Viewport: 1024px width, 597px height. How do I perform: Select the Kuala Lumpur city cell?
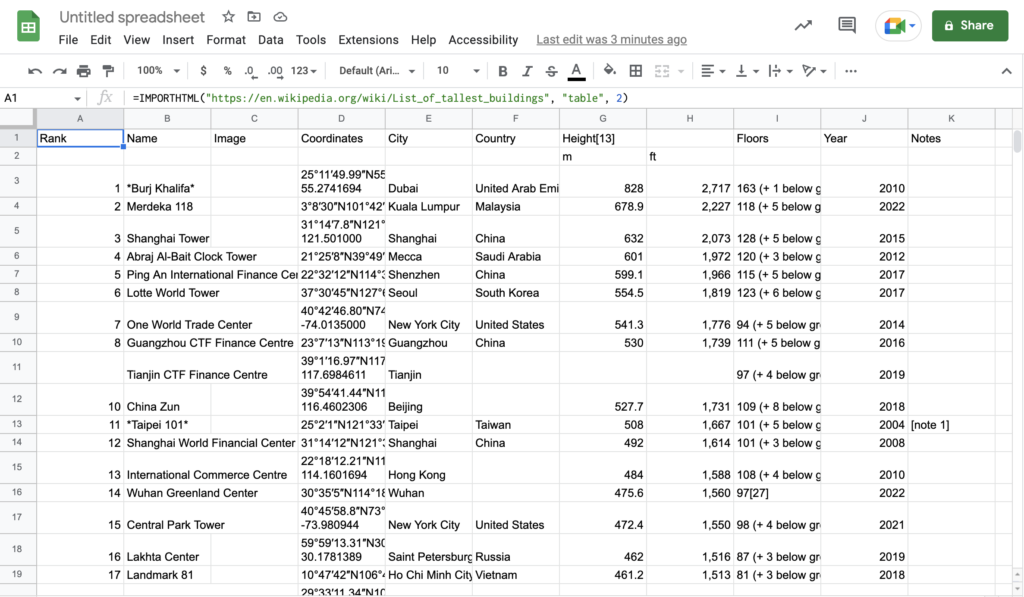click(428, 206)
